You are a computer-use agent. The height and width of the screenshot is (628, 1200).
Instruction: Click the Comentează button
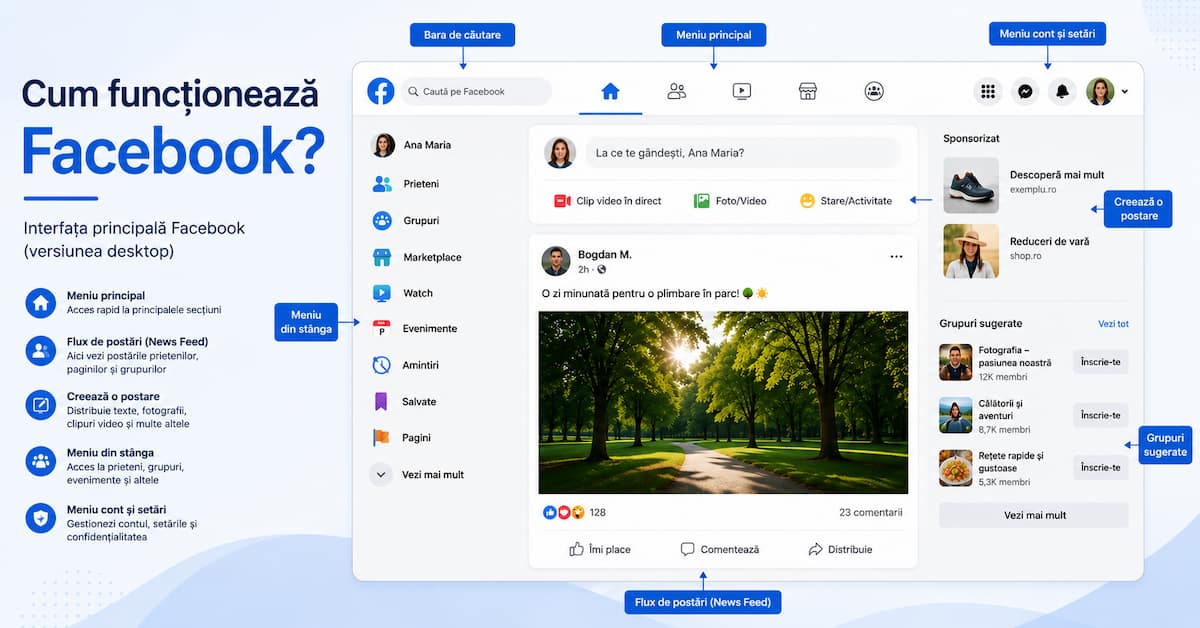(x=720, y=549)
